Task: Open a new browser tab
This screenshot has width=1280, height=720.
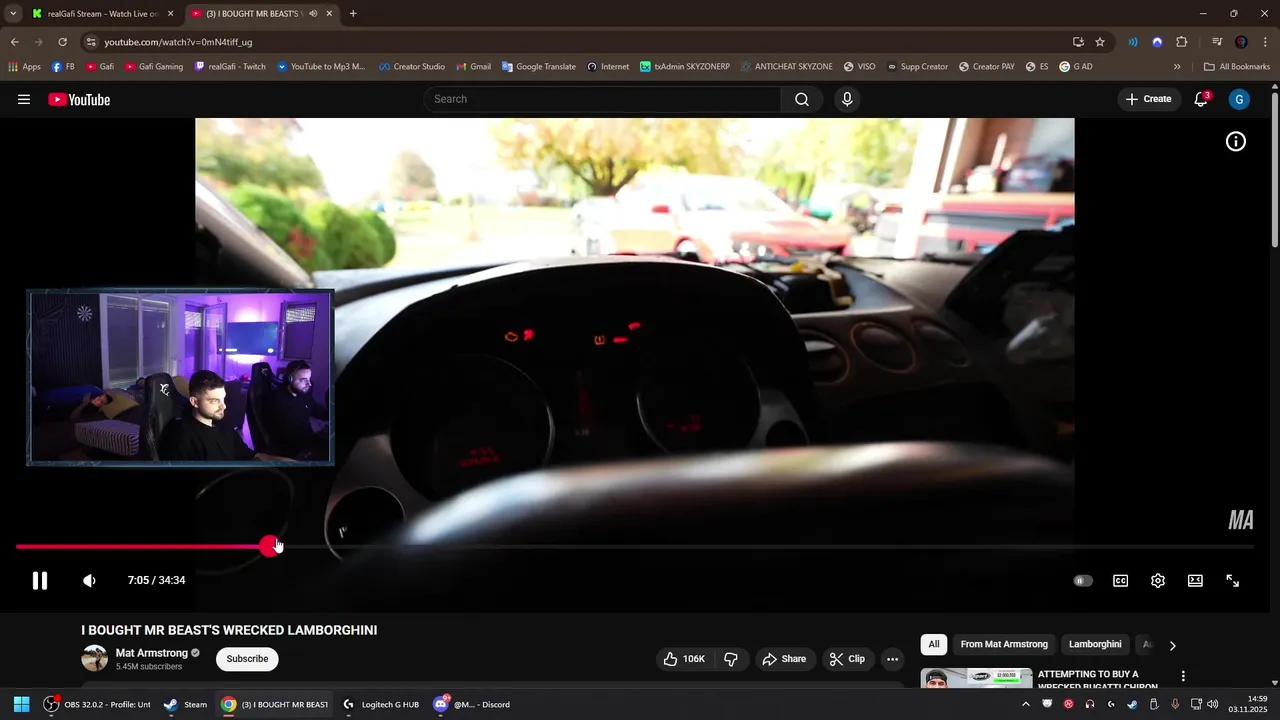Action: [x=353, y=14]
